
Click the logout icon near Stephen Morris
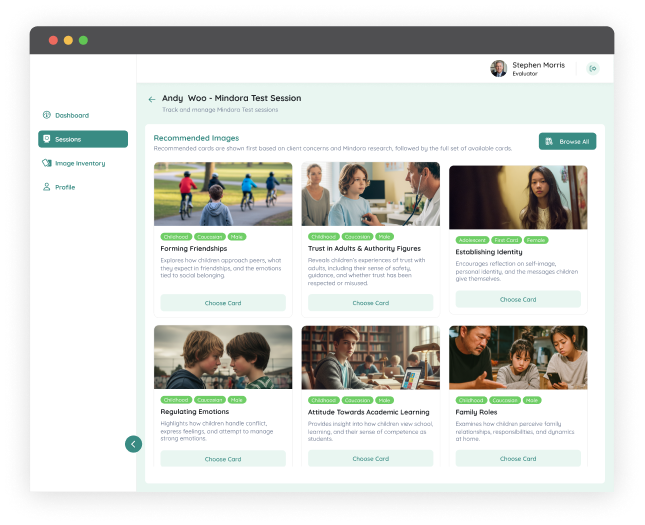point(593,69)
